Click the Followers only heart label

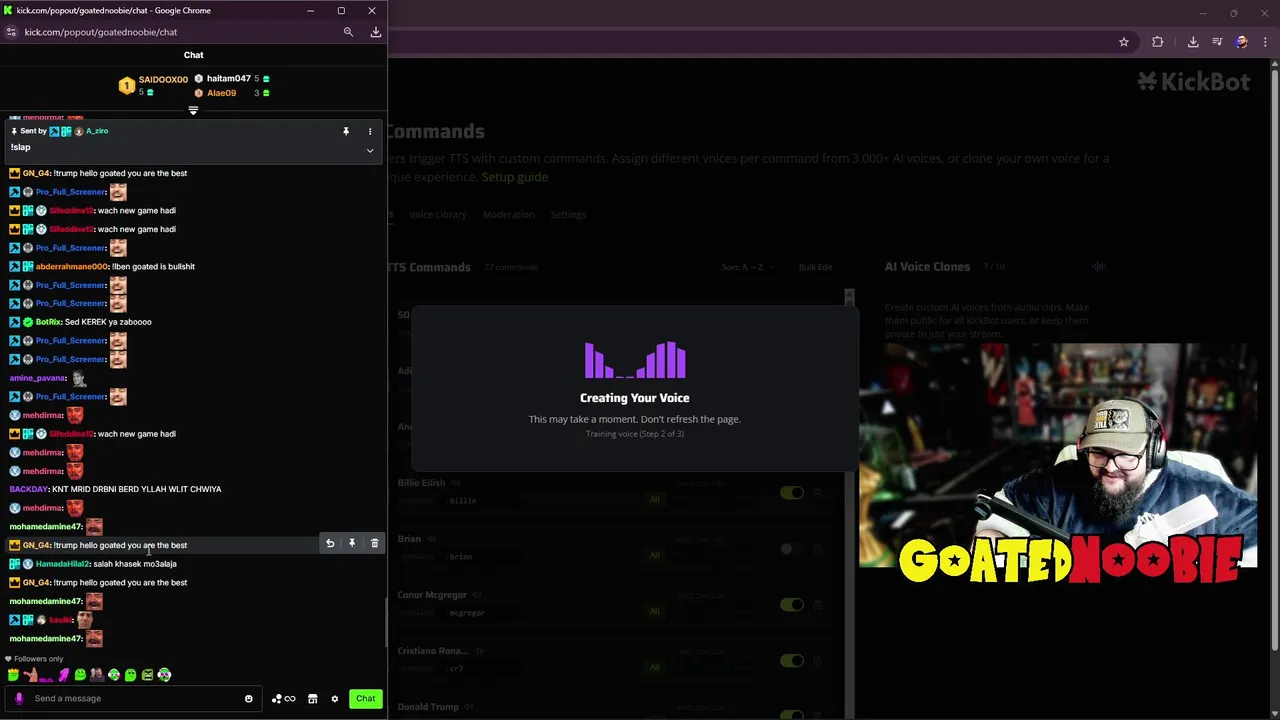click(x=34, y=659)
